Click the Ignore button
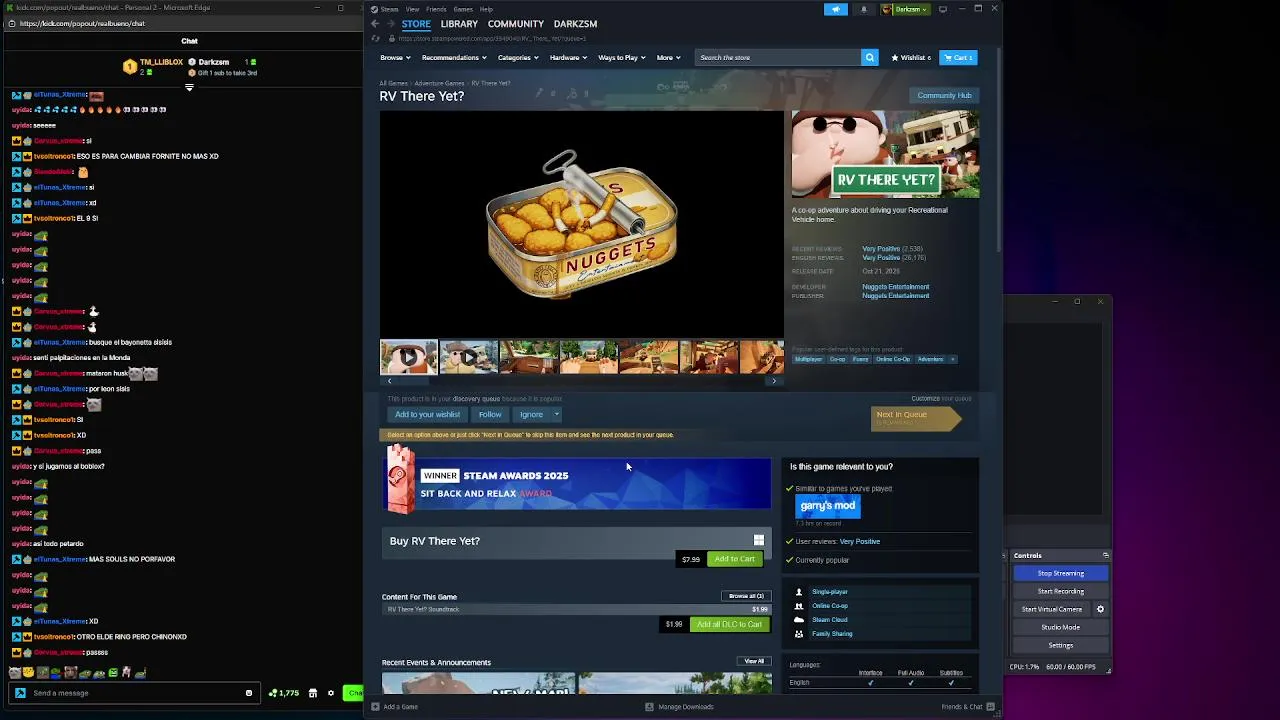Screen dimensions: 1280x720 531,414
